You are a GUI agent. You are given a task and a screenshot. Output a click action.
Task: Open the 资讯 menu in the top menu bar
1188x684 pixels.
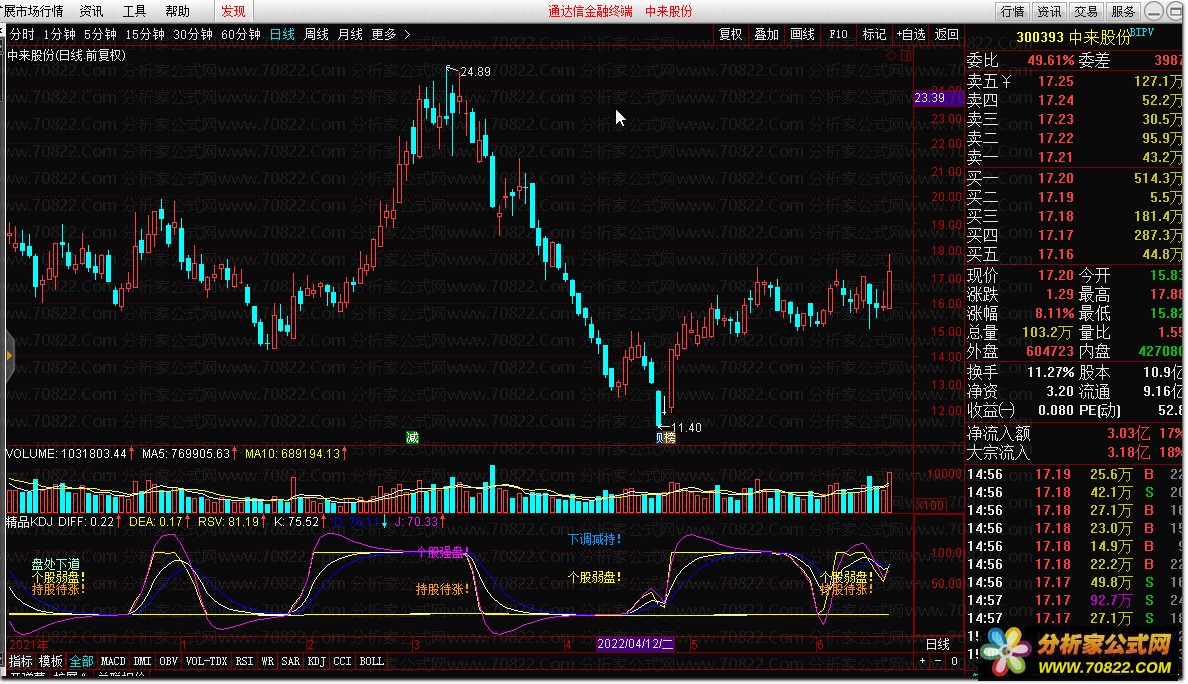pos(91,11)
